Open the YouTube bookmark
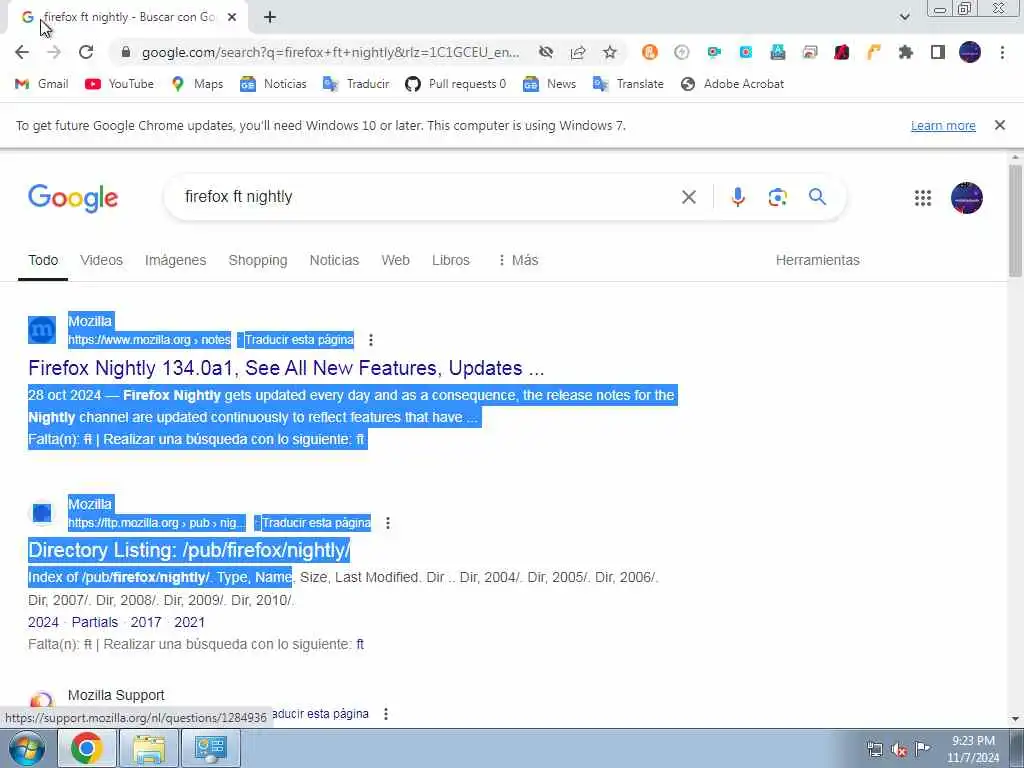This screenshot has width=1024, height=768. 120,84
